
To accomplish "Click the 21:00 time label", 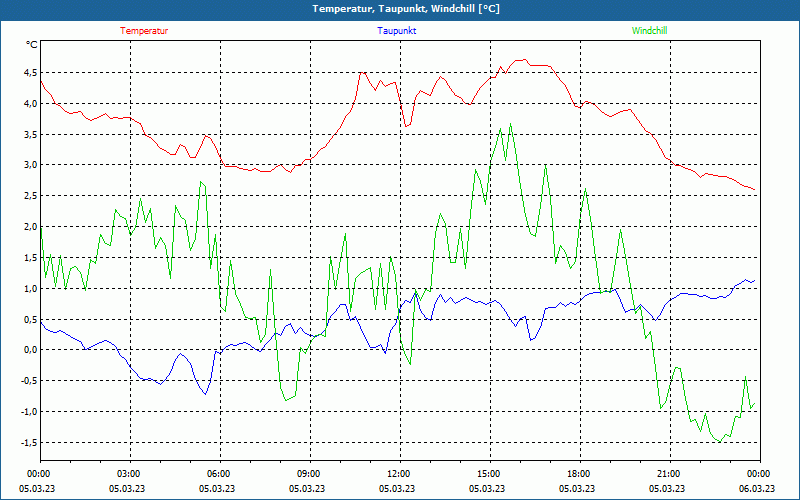I will pyautogui.click(x=670, y=473).
